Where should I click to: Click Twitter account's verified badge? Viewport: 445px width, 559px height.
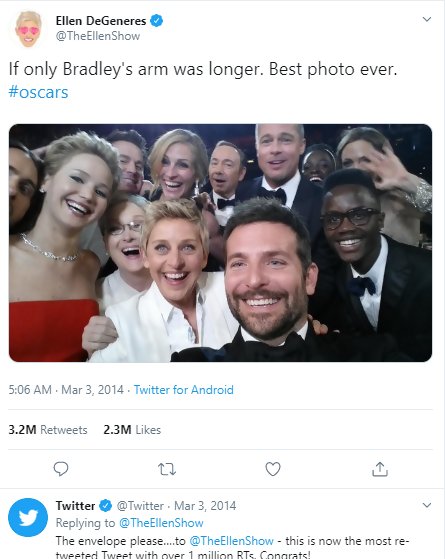click(x=106, y=506)
